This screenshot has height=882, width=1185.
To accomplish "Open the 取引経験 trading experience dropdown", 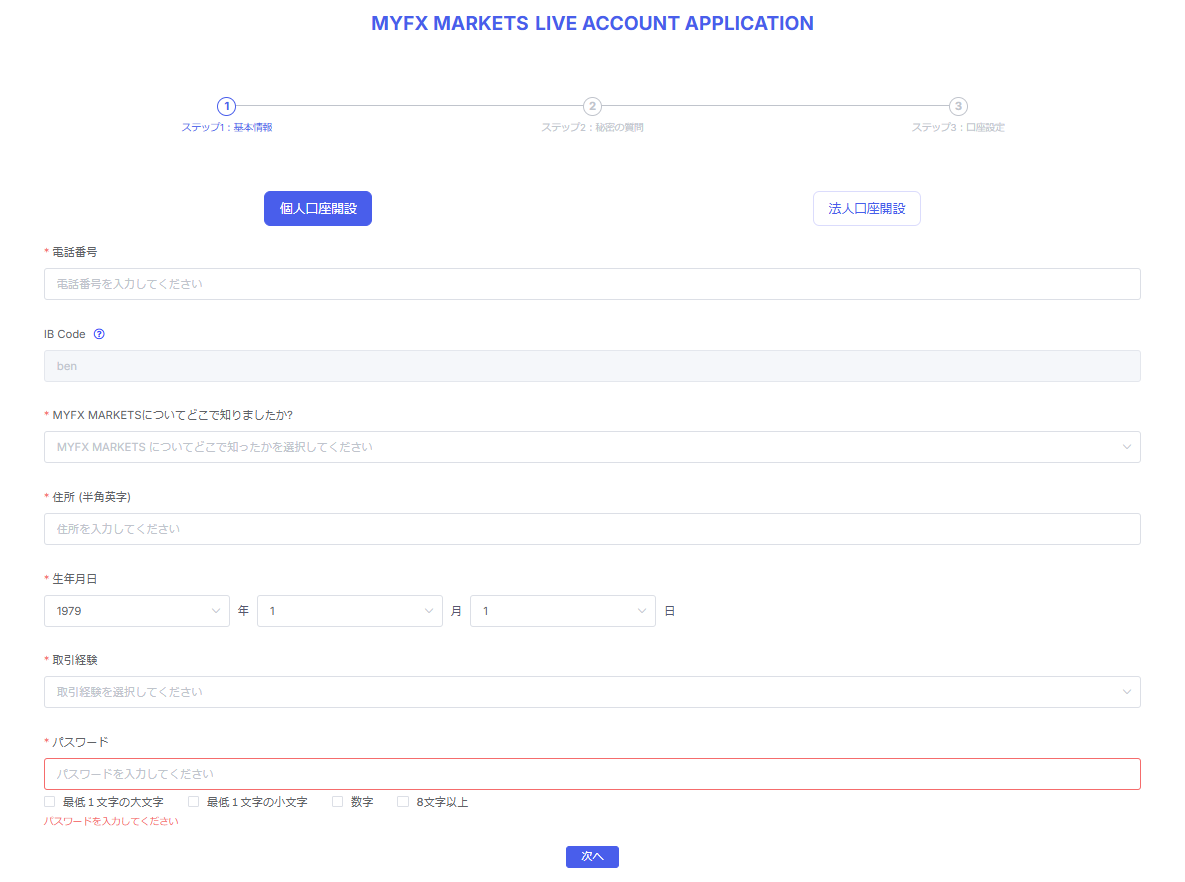I will [592, 692].
